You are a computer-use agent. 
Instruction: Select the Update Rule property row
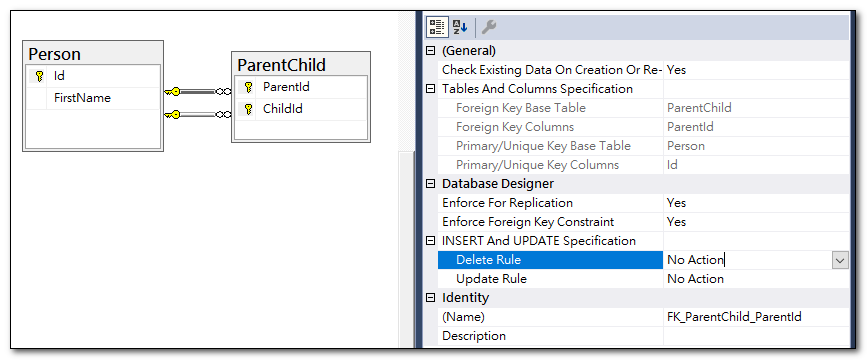coord(644,279)
